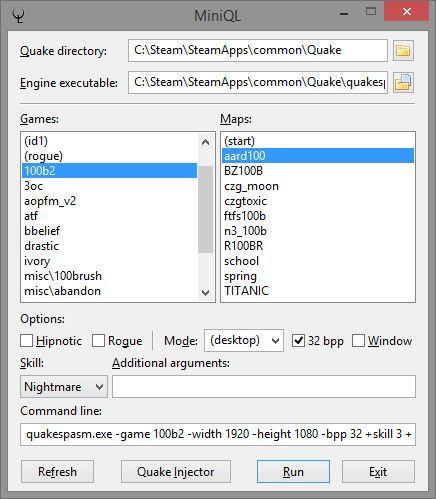Toggle the Window mode checkbox
This screenshot has height=499, width=436.
point(358,341)
